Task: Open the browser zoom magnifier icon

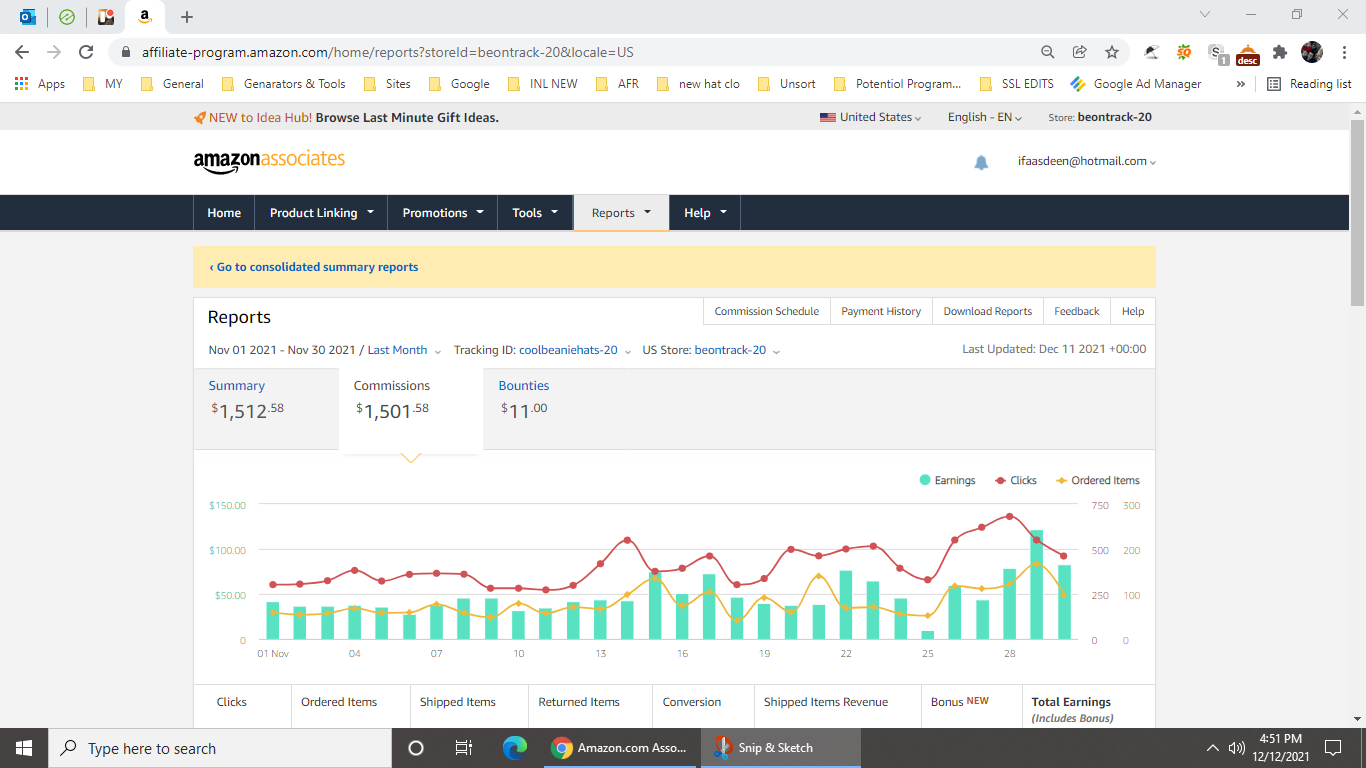Action: (x=1048, y=52)
